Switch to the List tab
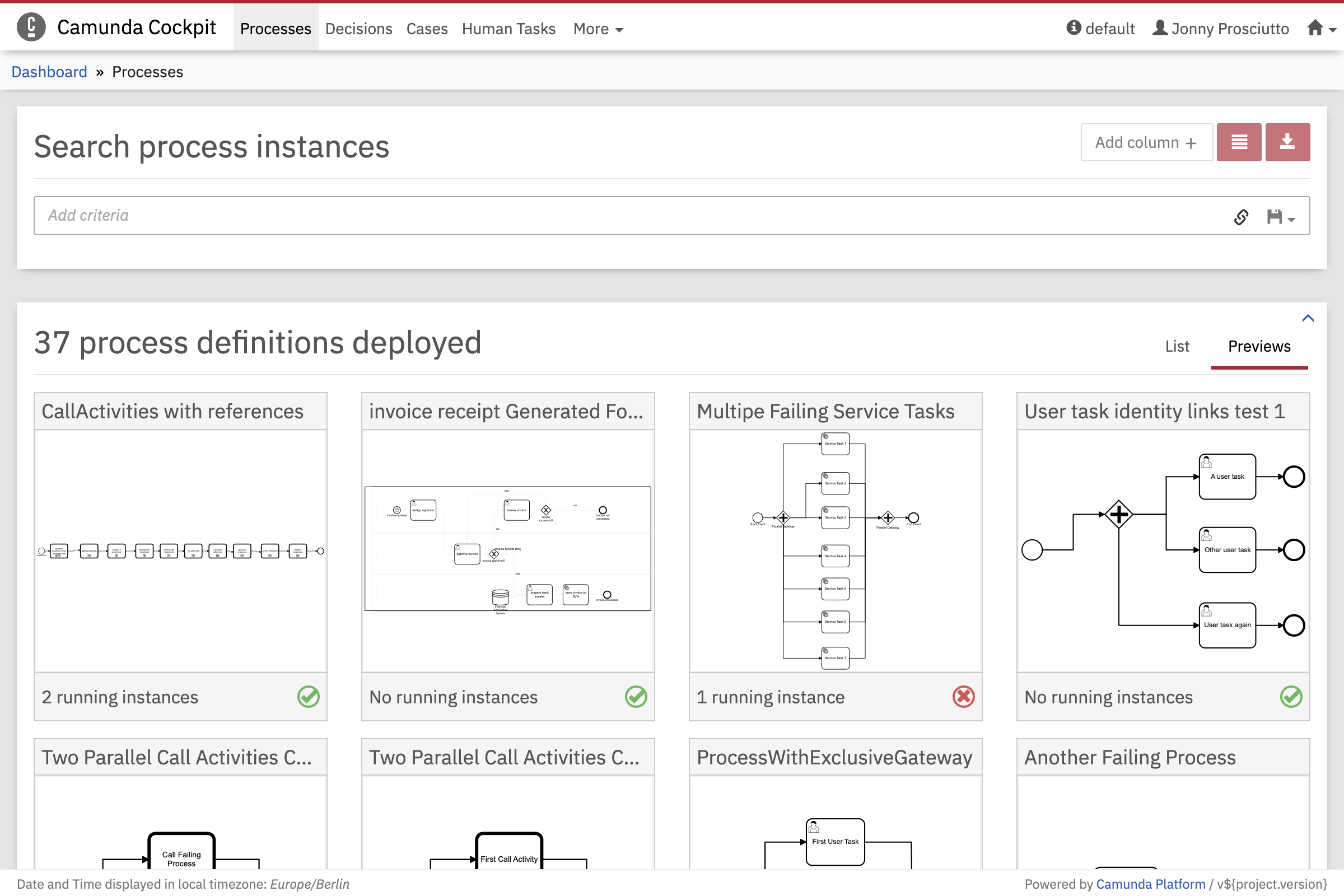Viewport: 1344px width, 896px height. point(1177,346)
